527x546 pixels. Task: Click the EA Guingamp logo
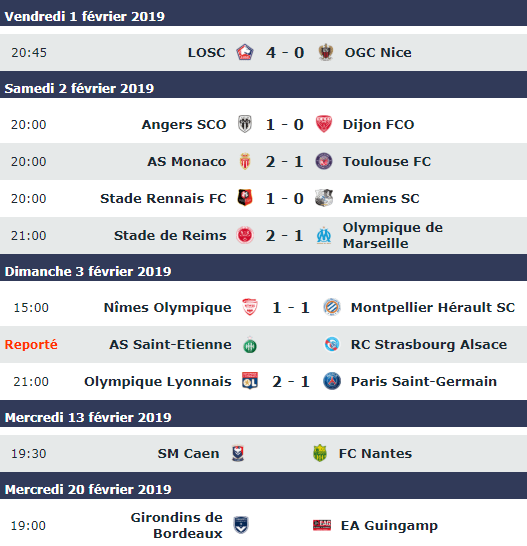(322, 525)
